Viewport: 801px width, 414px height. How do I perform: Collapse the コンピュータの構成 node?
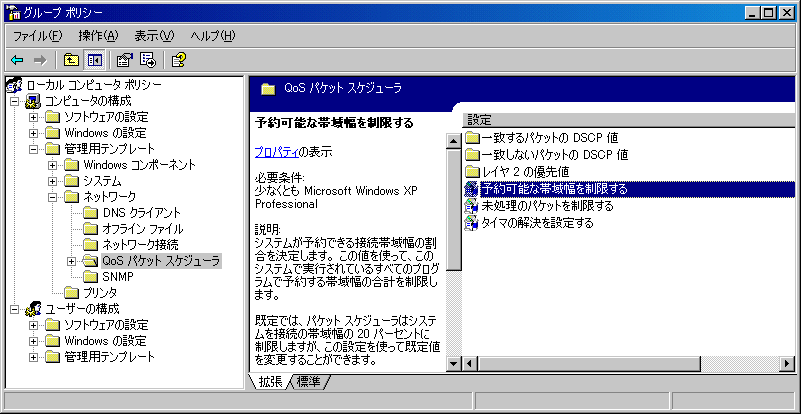point(15,101)
